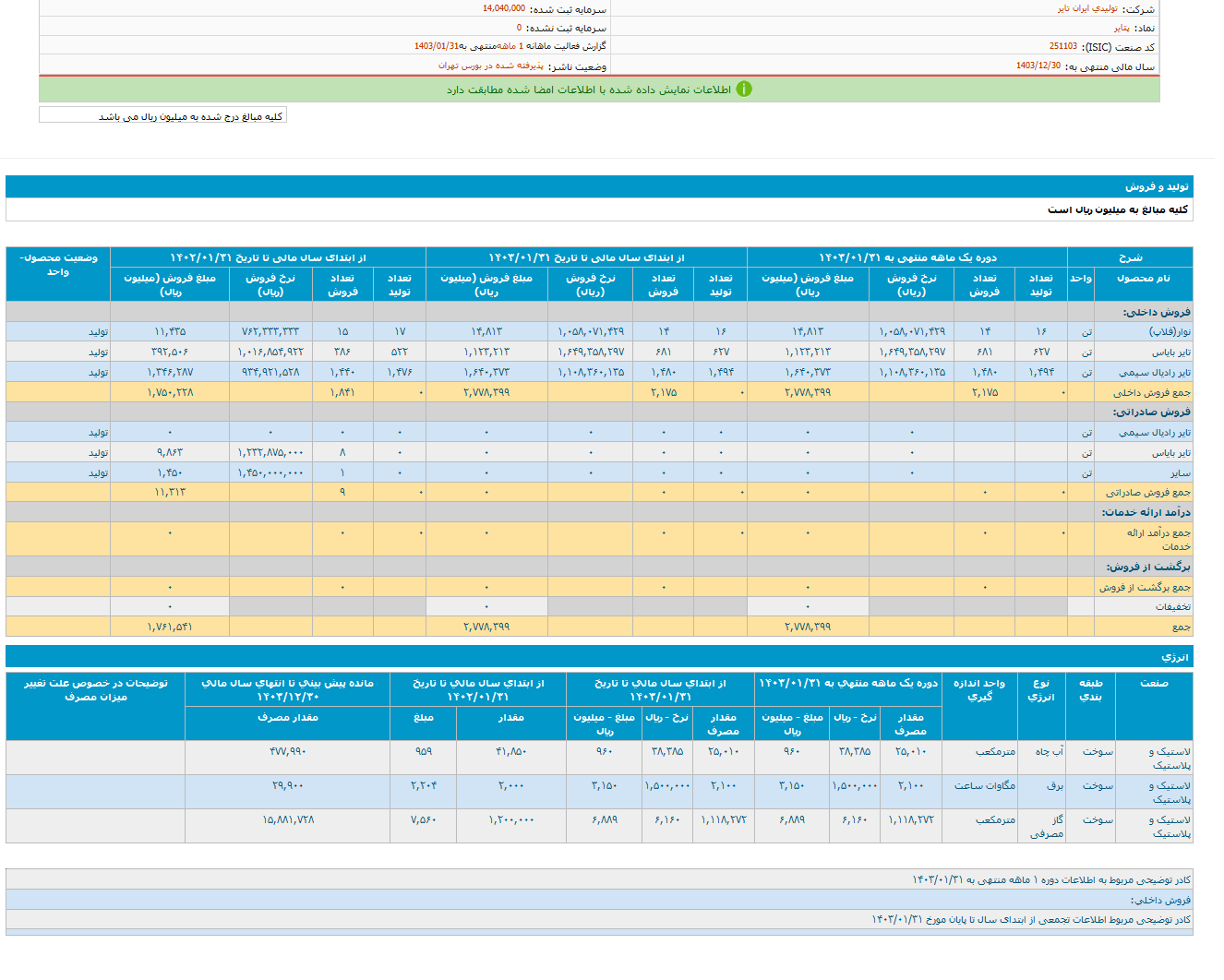Select the نوار(فلاپ) product row name

[1169, 332]
